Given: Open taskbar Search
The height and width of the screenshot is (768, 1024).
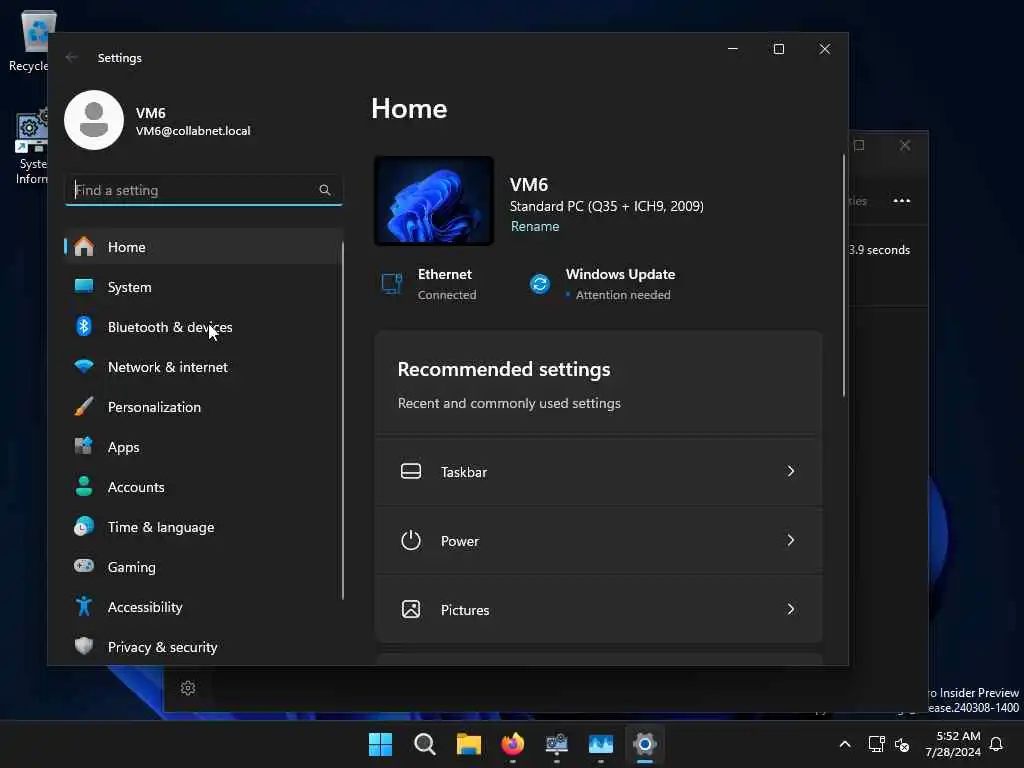Looking at the screenshot, I should click(424, 744).
